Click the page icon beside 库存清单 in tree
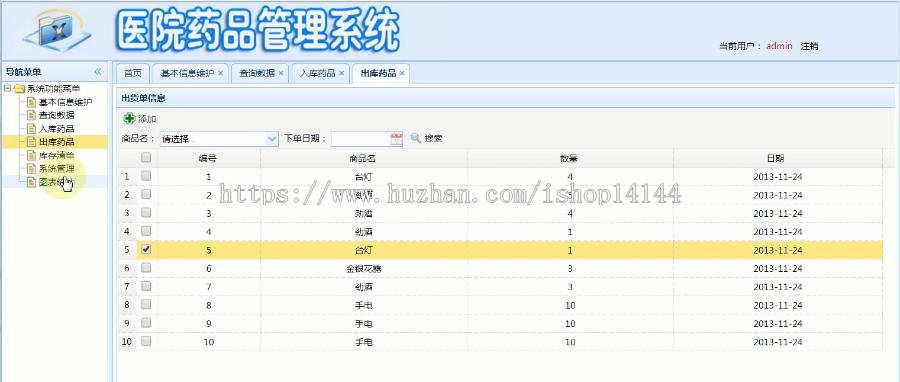Screen dimensions: 900x382 click(31, 155)
